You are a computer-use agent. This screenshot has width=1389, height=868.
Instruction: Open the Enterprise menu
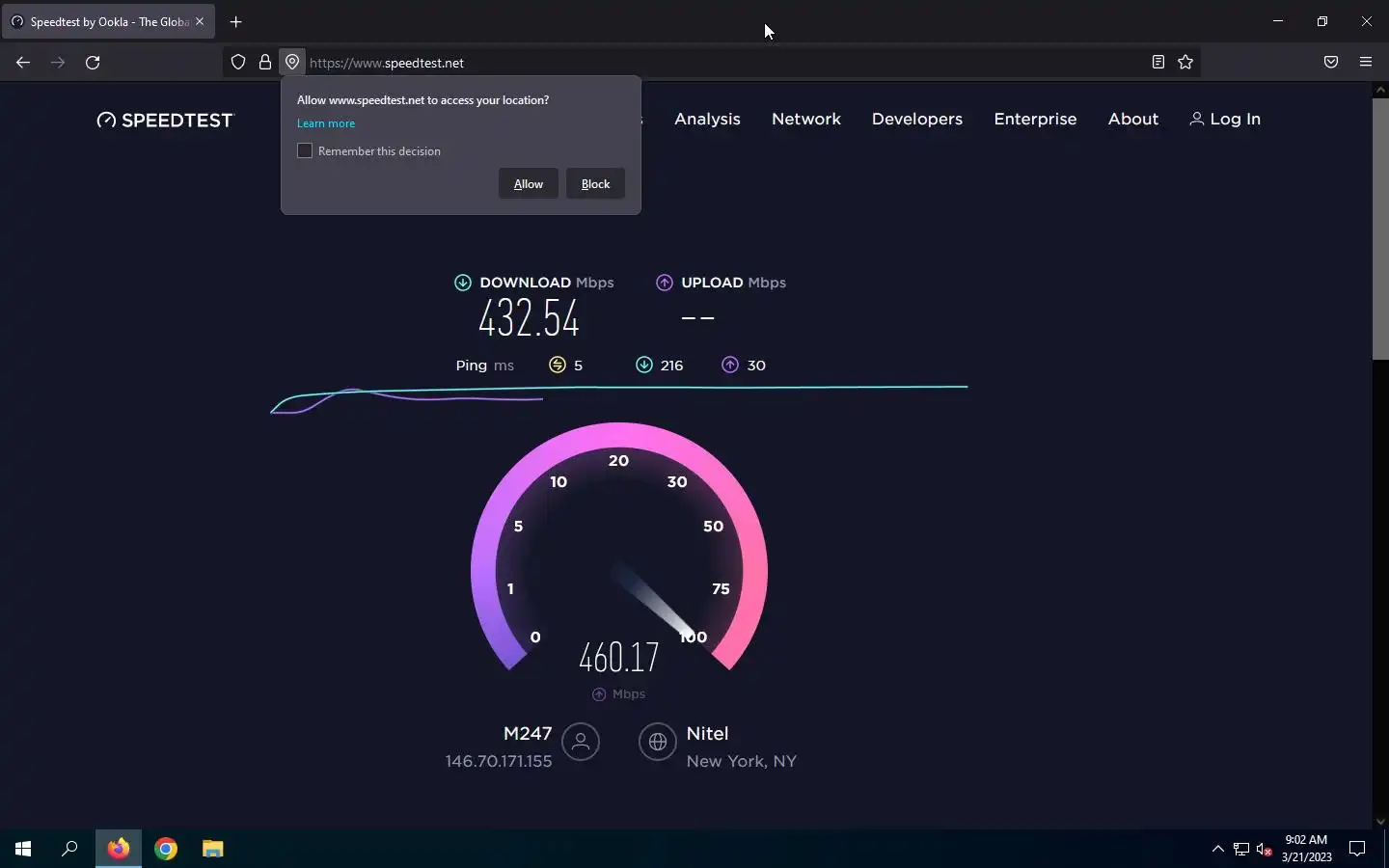click(1035, 119)
